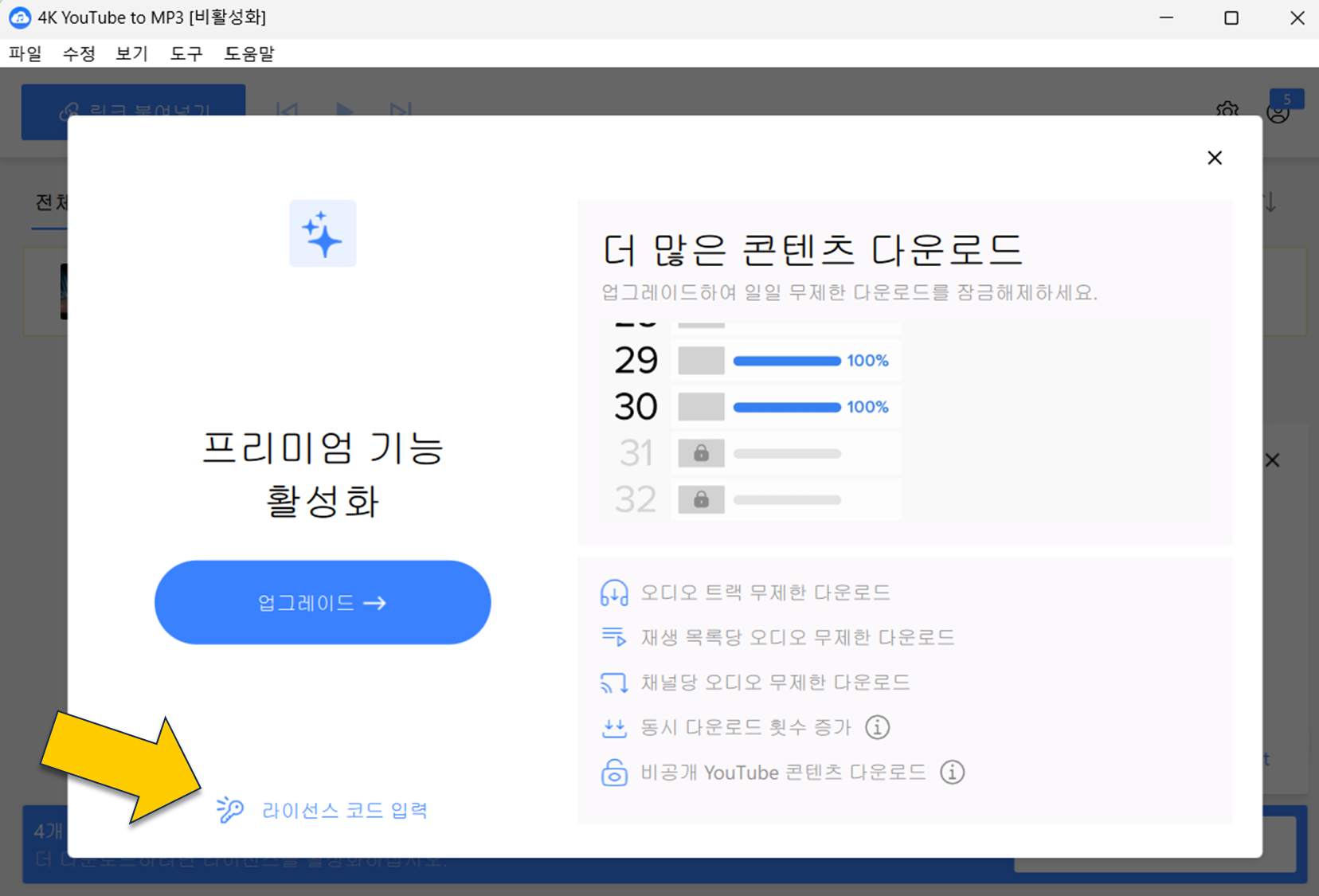Close the side panel behind the dialog
This screenshot has width=1319, height=896.
[1272, 460]
